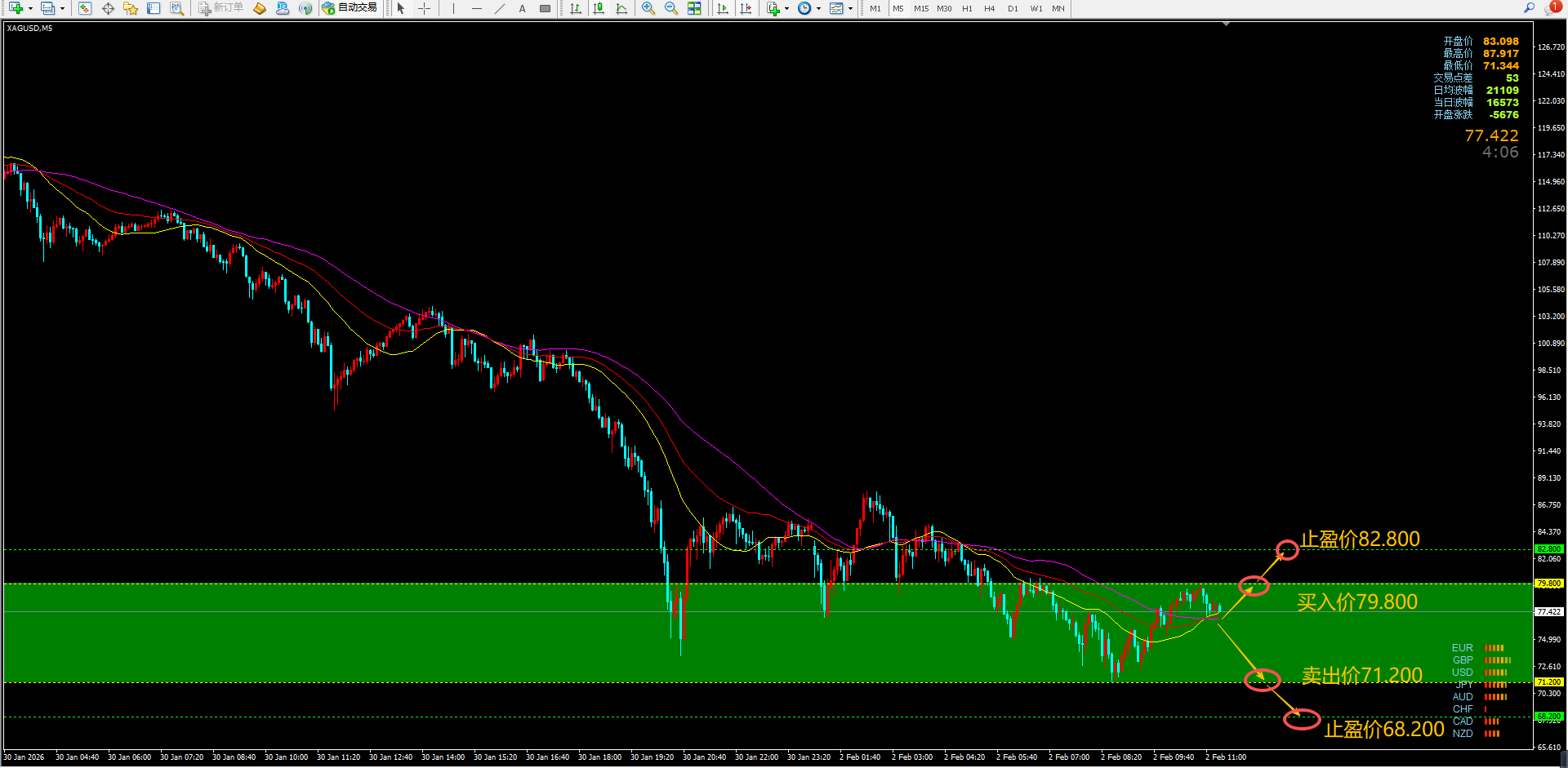Draw a vertical line tool

[x=453, y=8]
